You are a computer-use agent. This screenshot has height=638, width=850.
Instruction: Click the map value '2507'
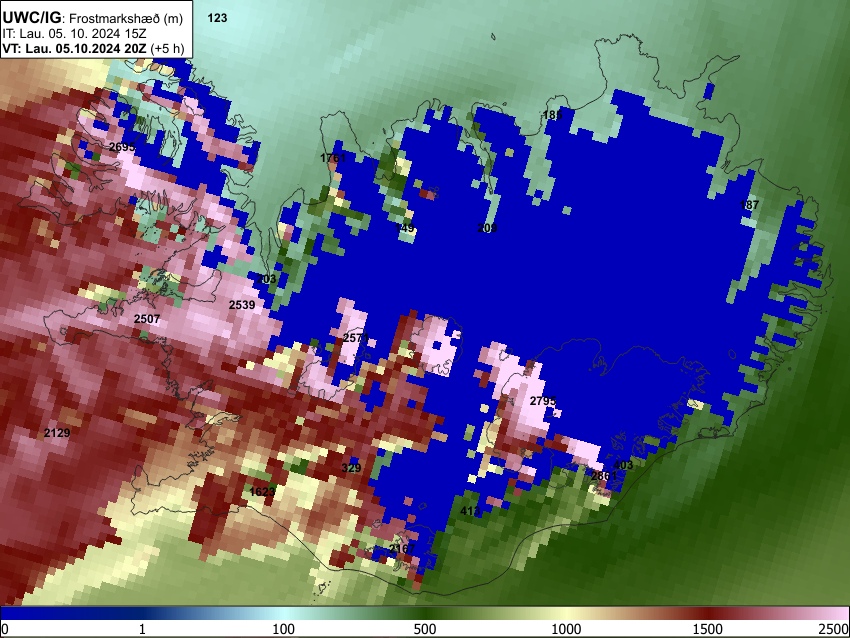point(146,319)
